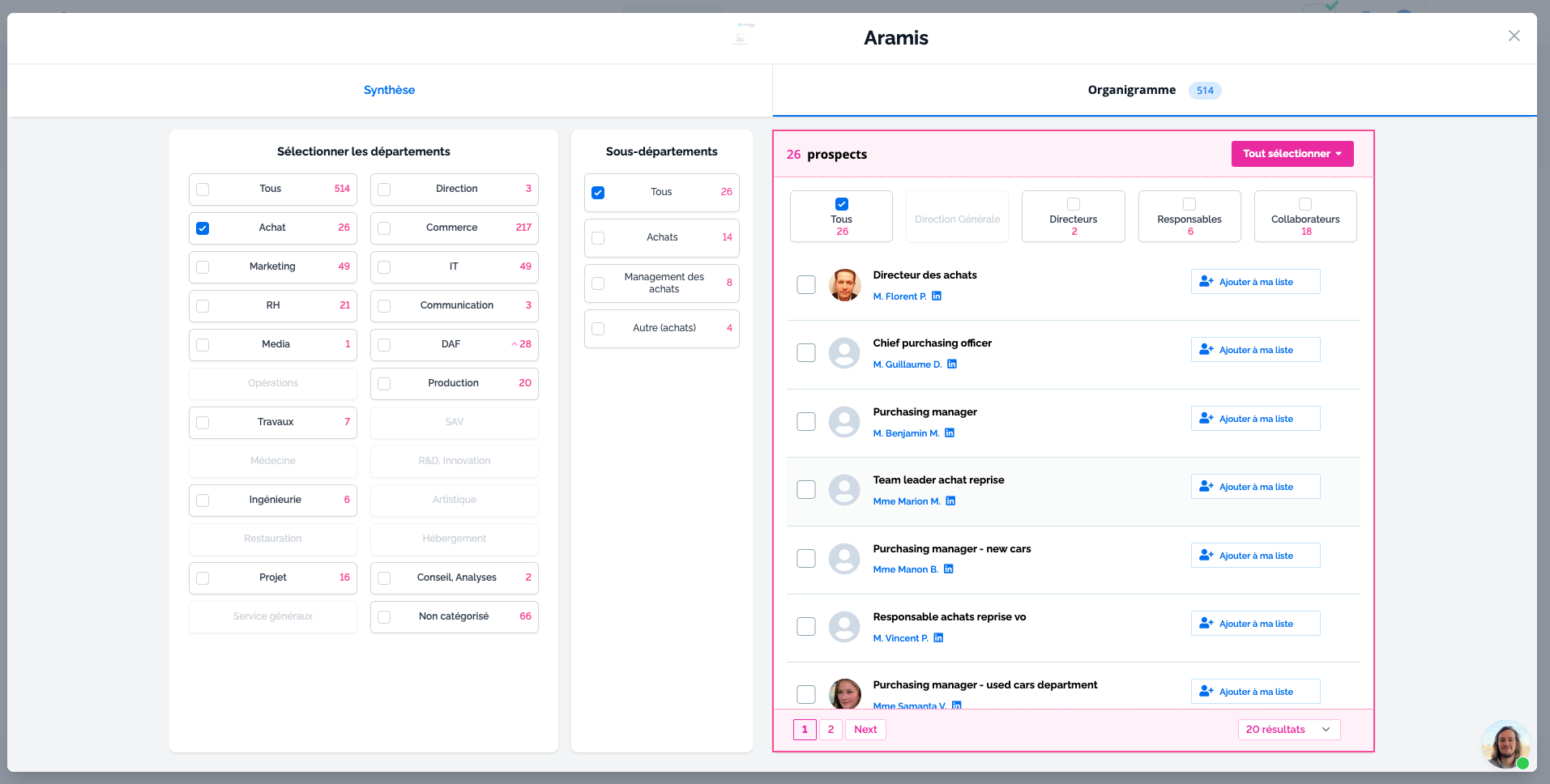The width and height of the screenshot is (1550, 784).
Task: Tick the RH department checkbox
Action: click(x=203, y=306)
